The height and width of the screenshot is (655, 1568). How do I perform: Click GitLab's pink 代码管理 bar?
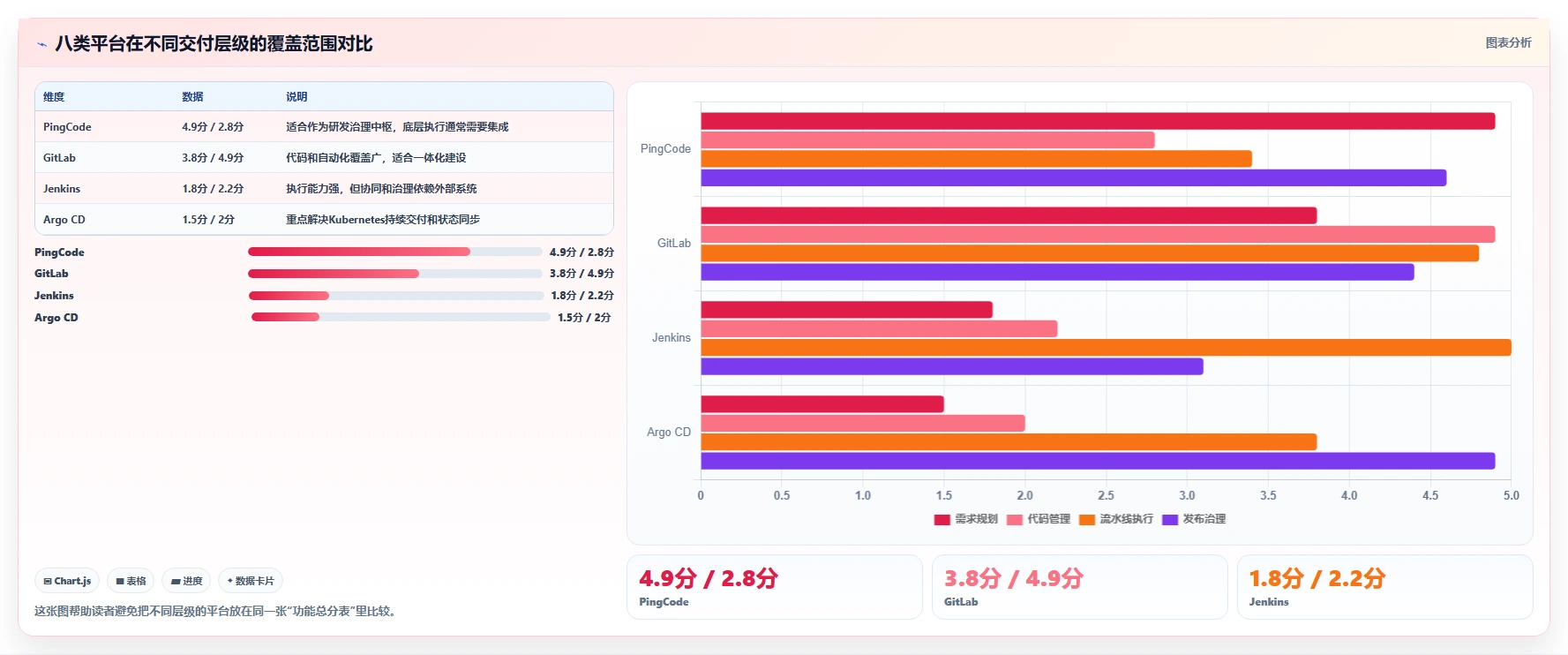(x=1098, y=234)
